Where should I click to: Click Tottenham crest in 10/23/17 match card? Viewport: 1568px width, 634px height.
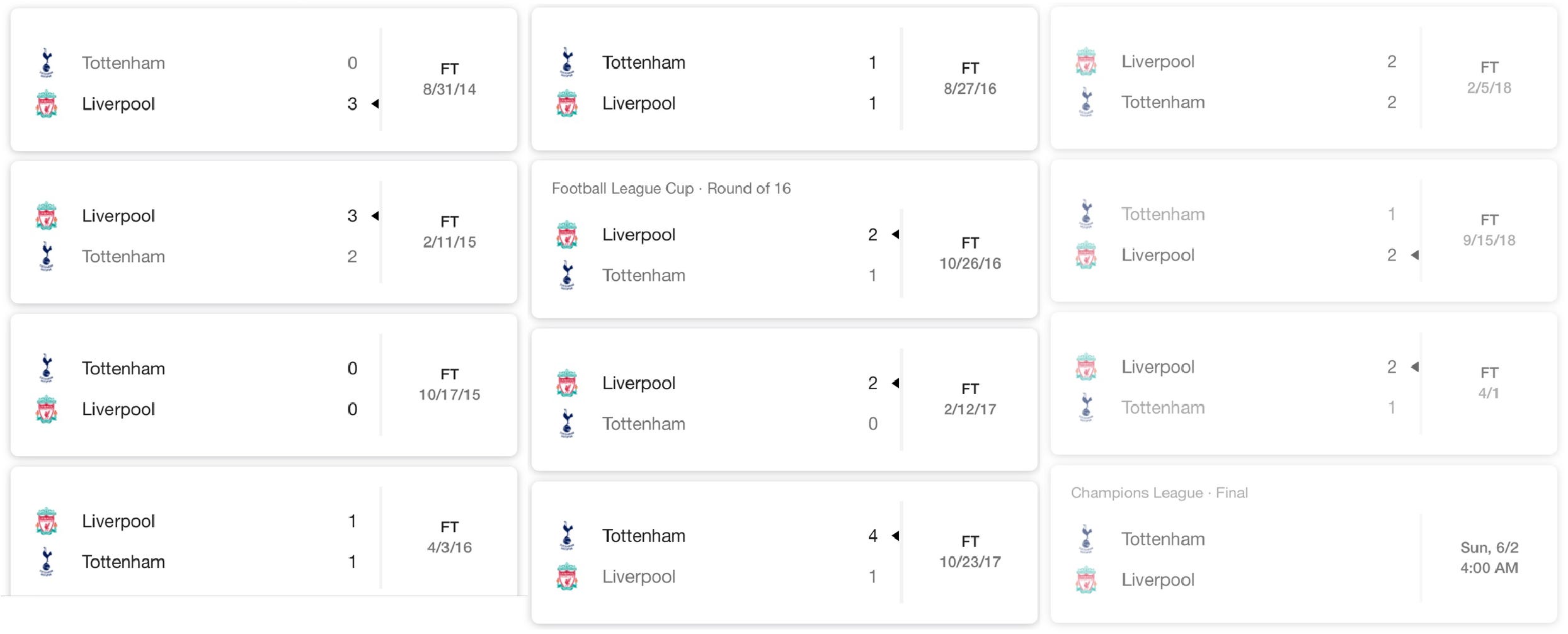[x=567, y=536]
